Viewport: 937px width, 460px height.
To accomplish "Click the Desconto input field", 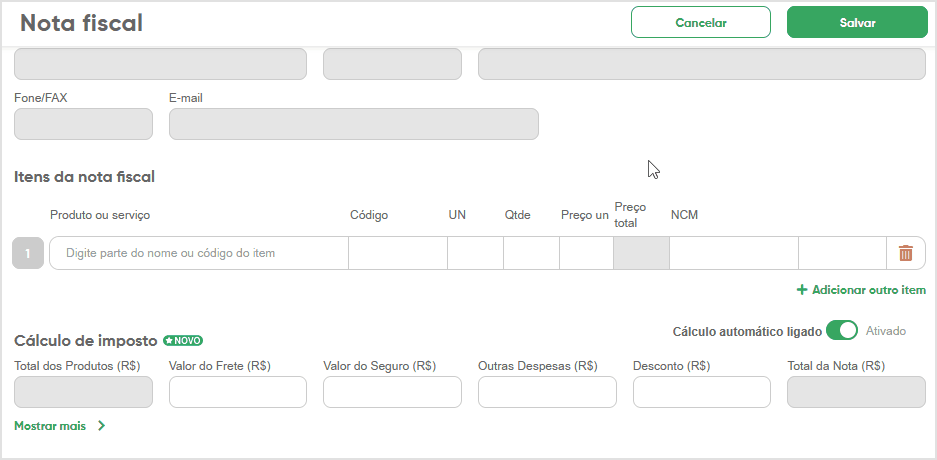I will [x=702, y=392].
